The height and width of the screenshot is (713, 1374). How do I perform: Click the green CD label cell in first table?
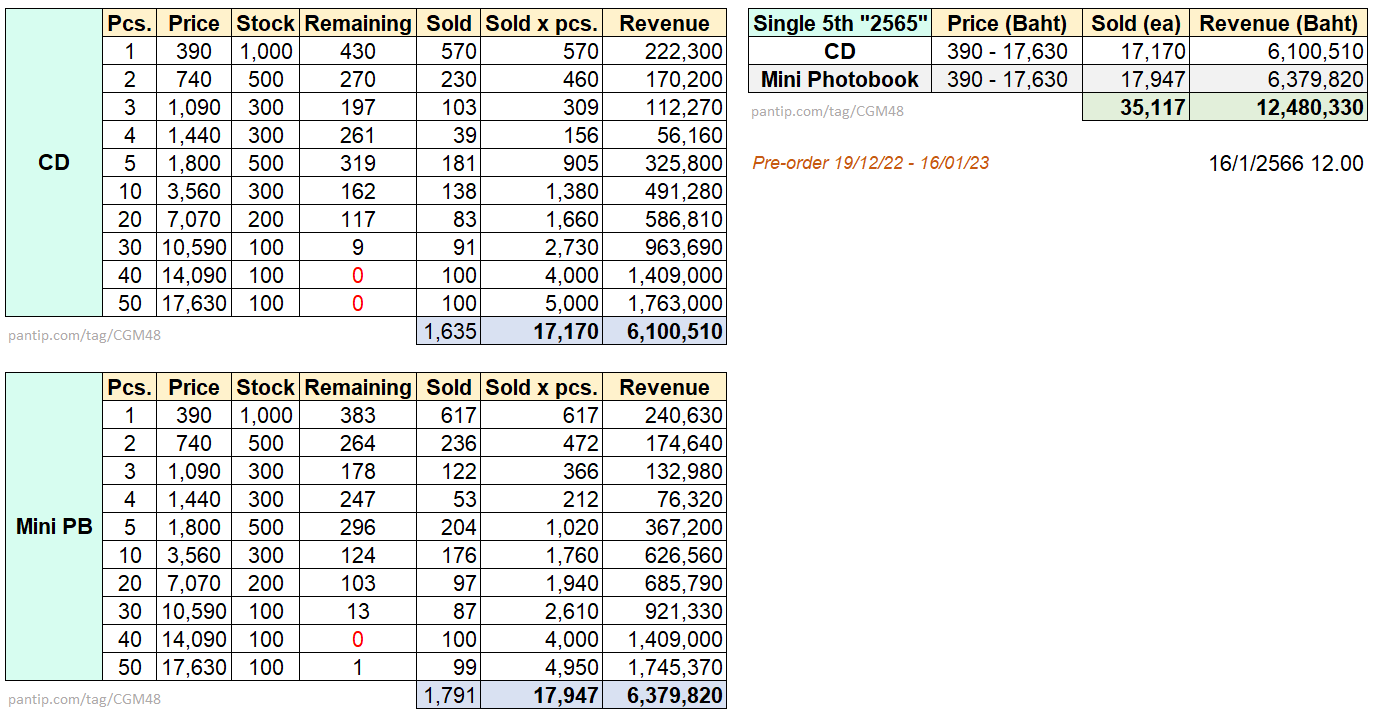point(54,163)
